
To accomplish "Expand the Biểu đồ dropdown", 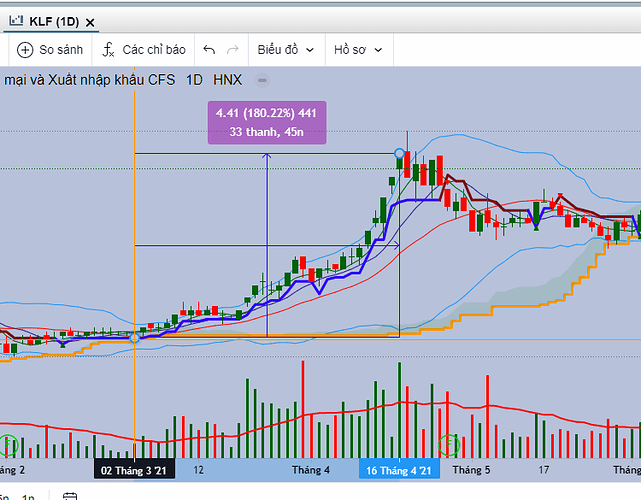I will (286, 50).
